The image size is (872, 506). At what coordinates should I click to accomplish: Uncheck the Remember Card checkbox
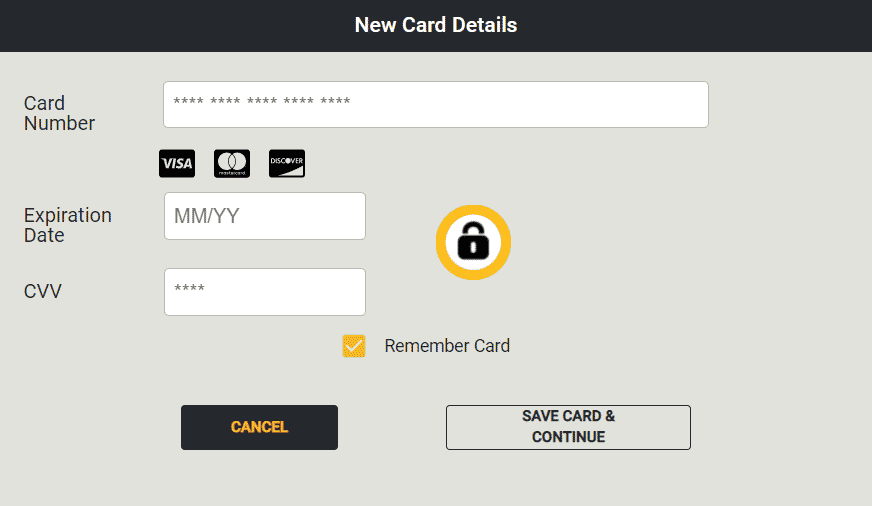(x=354, y=346)
